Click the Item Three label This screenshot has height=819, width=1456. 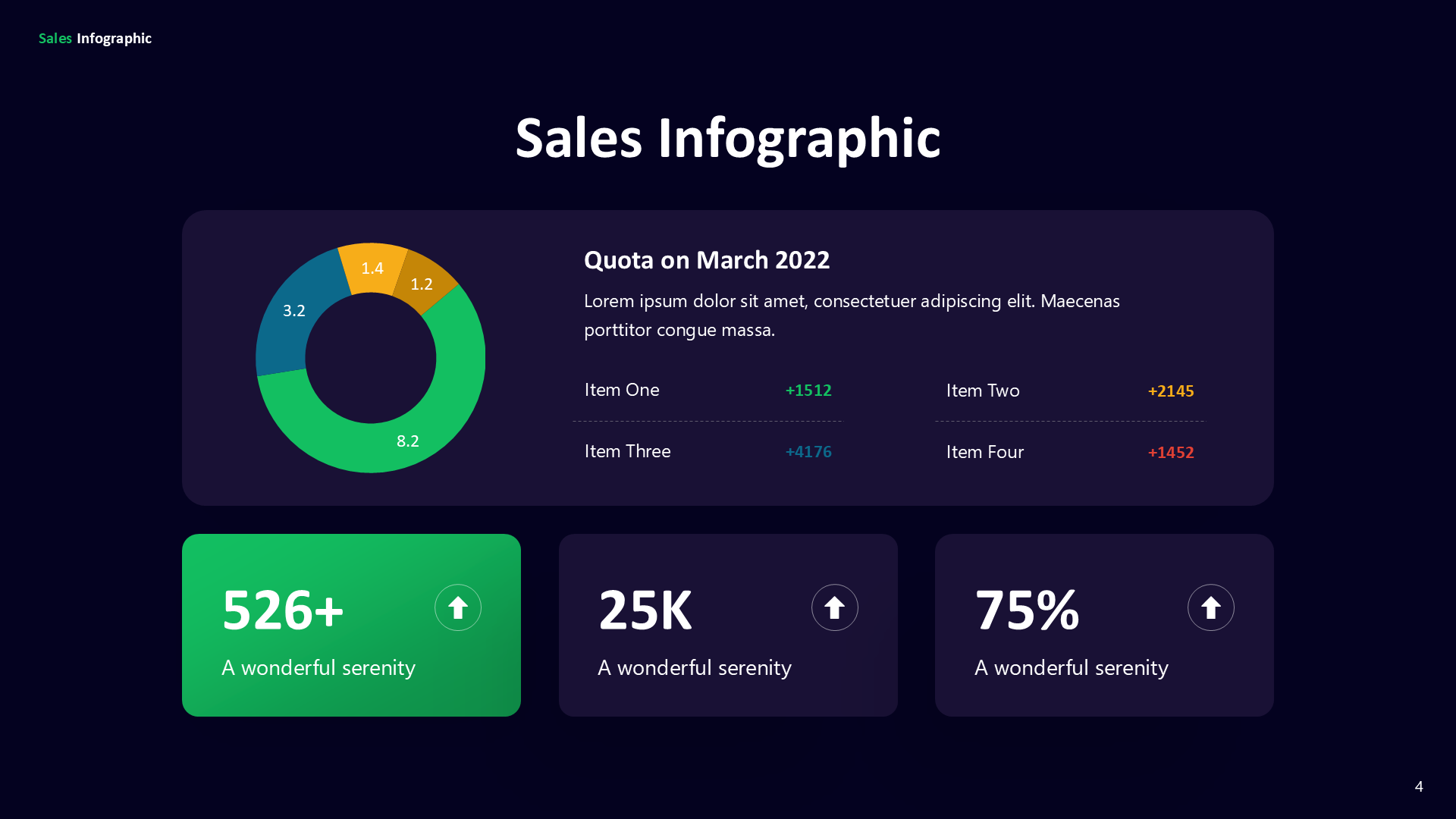click(627, 451)
